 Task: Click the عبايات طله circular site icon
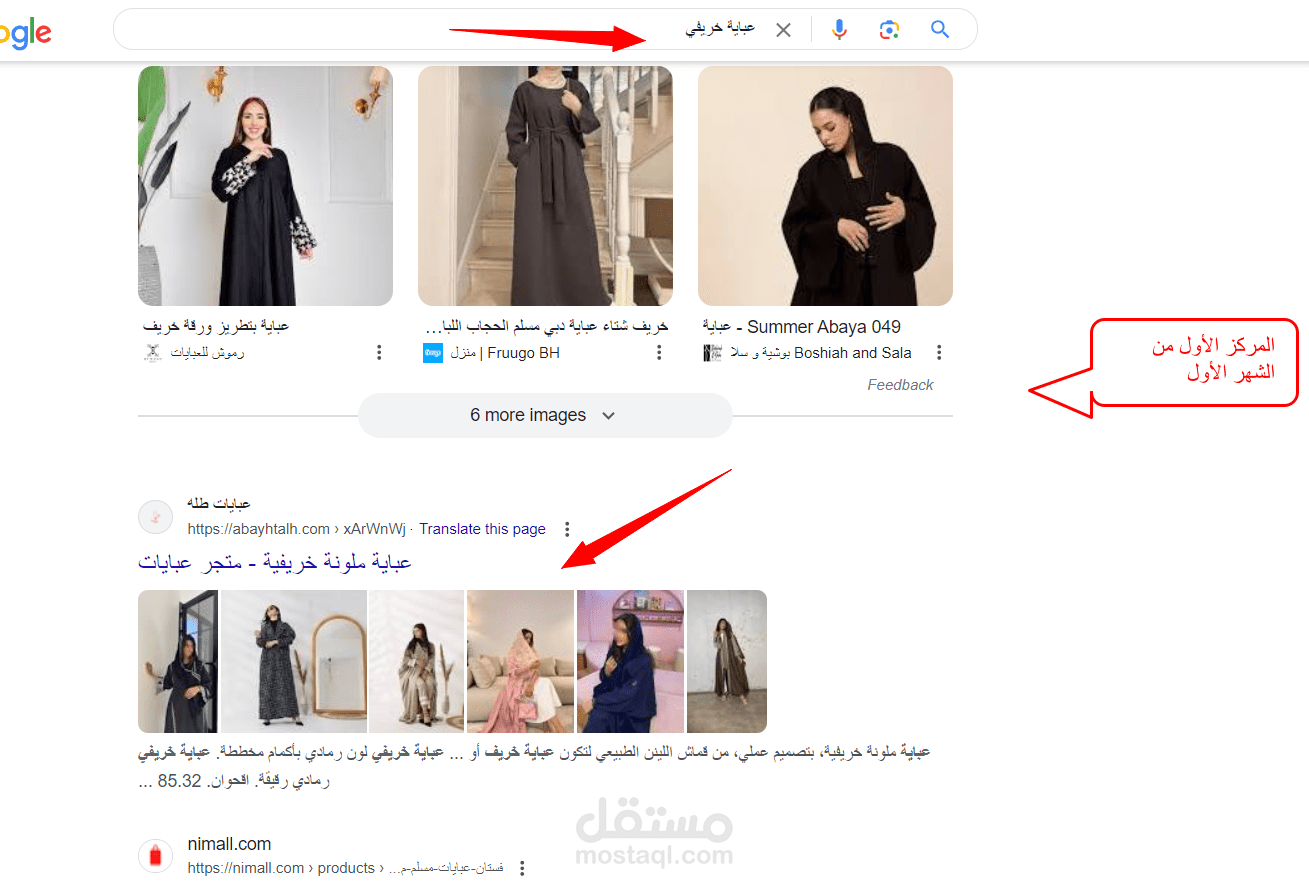click(x=155, y=517)
